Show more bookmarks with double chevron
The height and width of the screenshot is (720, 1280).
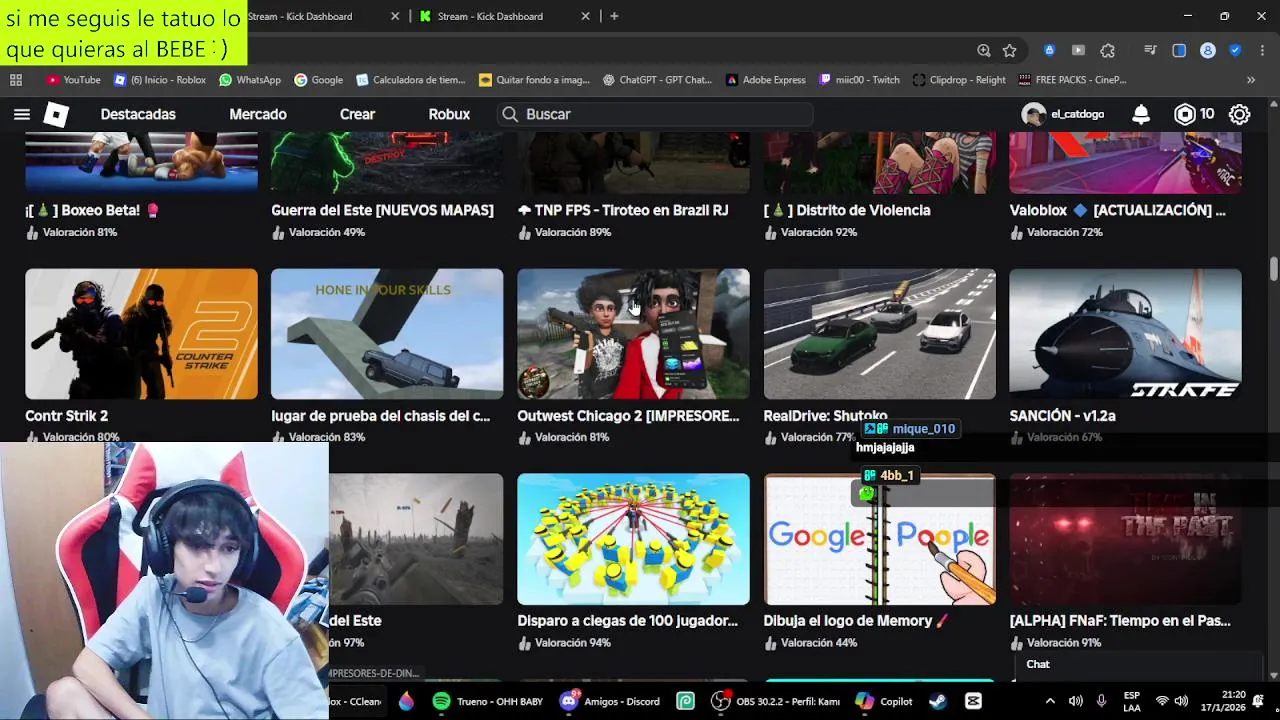click(x=1250, y=80)
